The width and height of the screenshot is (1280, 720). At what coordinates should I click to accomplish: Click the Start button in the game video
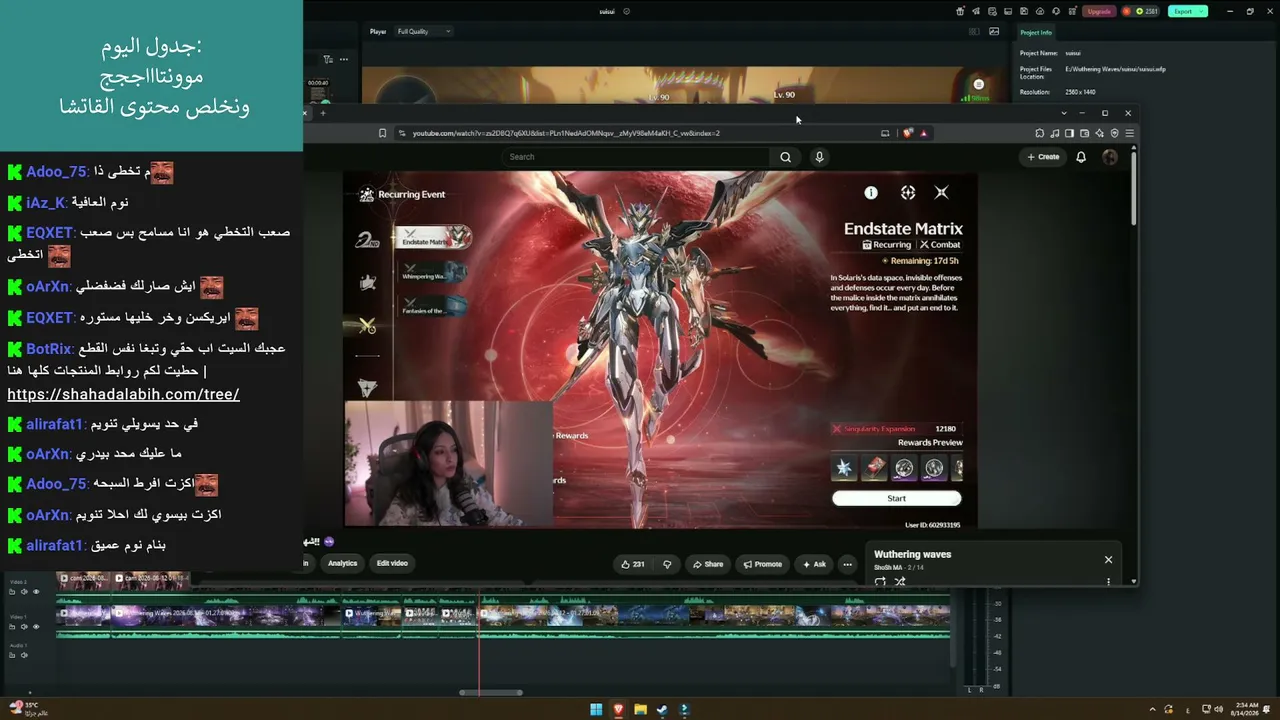tap(896, 498)
